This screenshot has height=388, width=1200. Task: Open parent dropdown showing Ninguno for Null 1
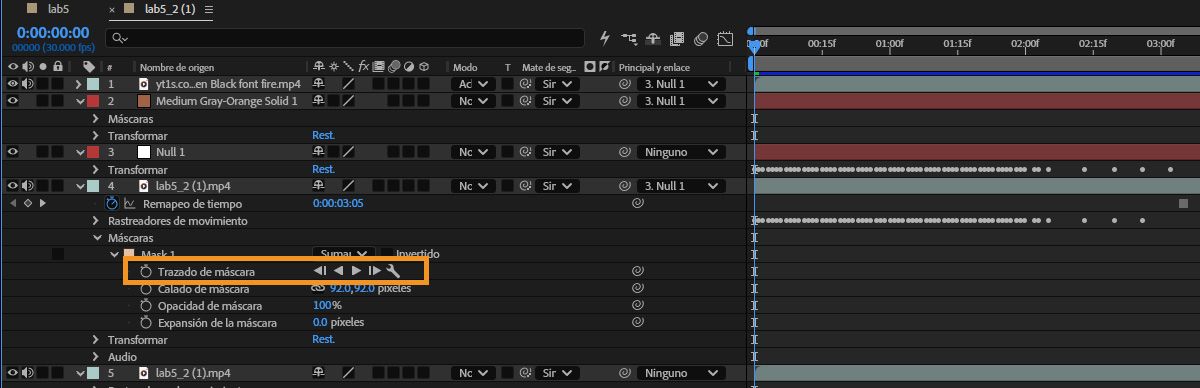(x=683, y=152)
